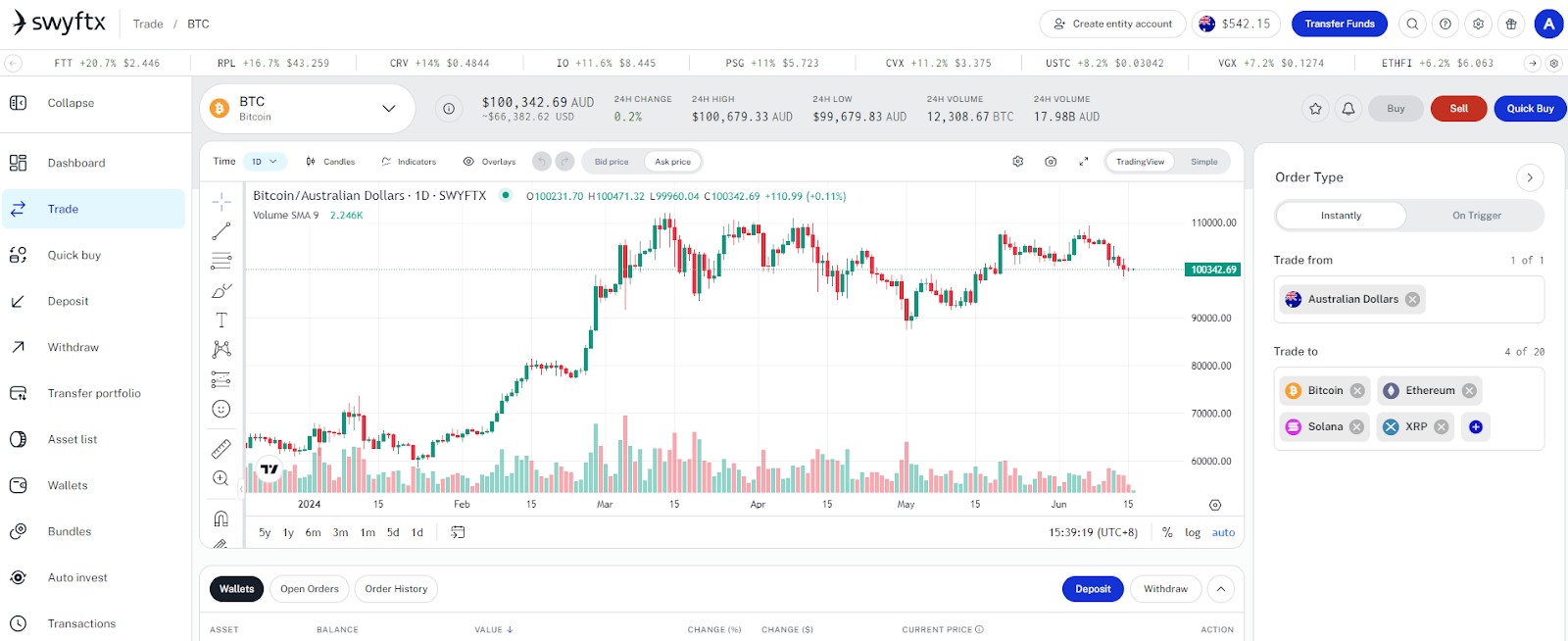Select the ruler measure tool
The width and height of the screenshot is (1568, 641).
tap(221, 449)
